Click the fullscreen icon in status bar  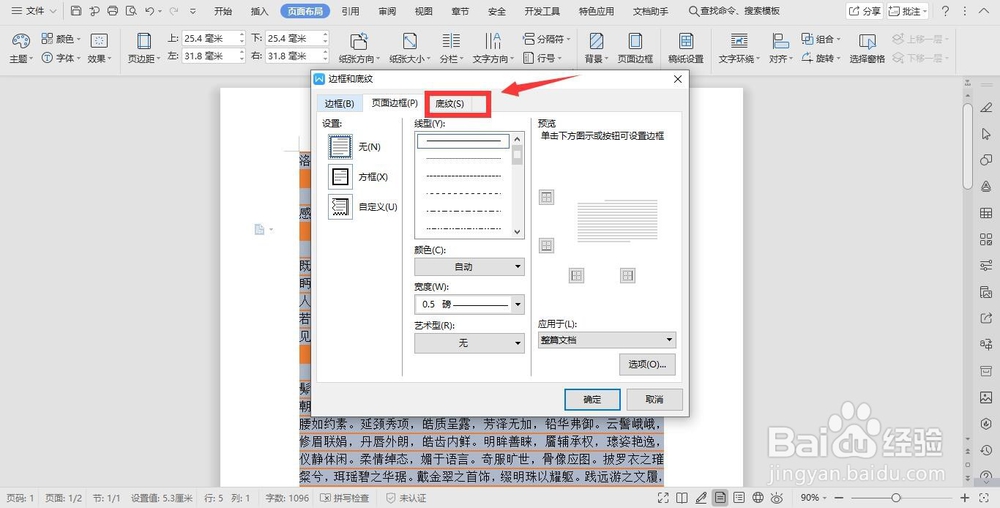(663, 498)
